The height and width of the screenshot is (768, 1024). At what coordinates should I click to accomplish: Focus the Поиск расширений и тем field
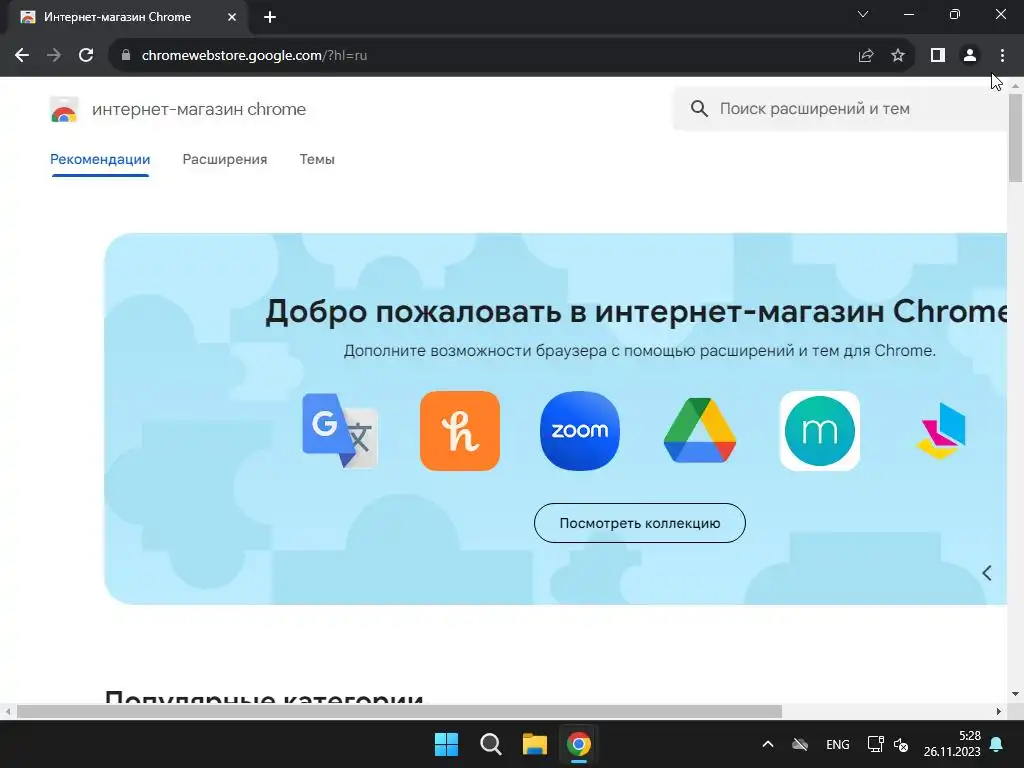coord(842,109)
